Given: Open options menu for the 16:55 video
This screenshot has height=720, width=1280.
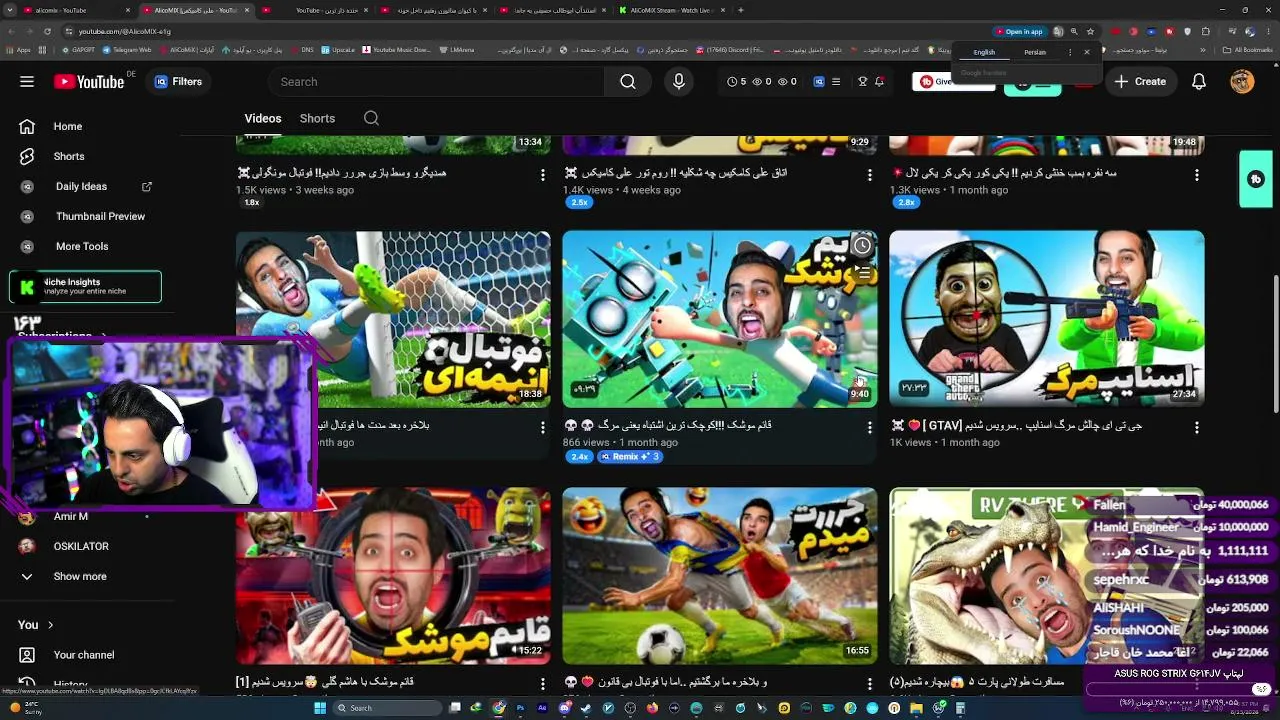Looking at the screenshot, I should (x=870, y=684).
